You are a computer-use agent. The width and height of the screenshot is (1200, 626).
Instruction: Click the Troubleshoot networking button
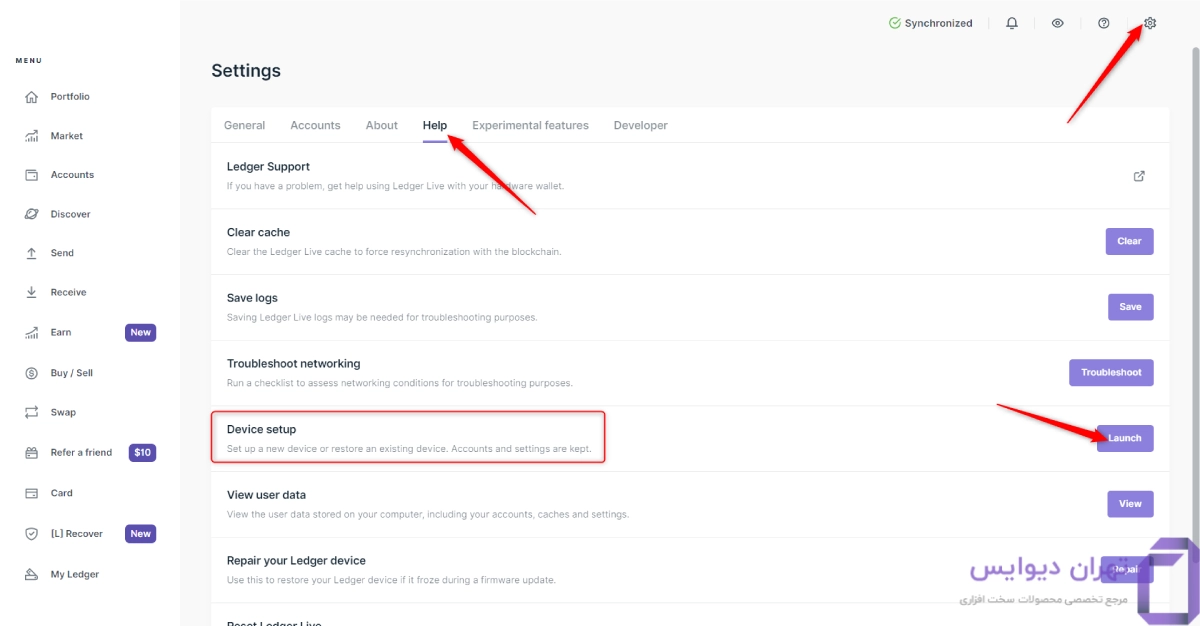point(1111,372)
